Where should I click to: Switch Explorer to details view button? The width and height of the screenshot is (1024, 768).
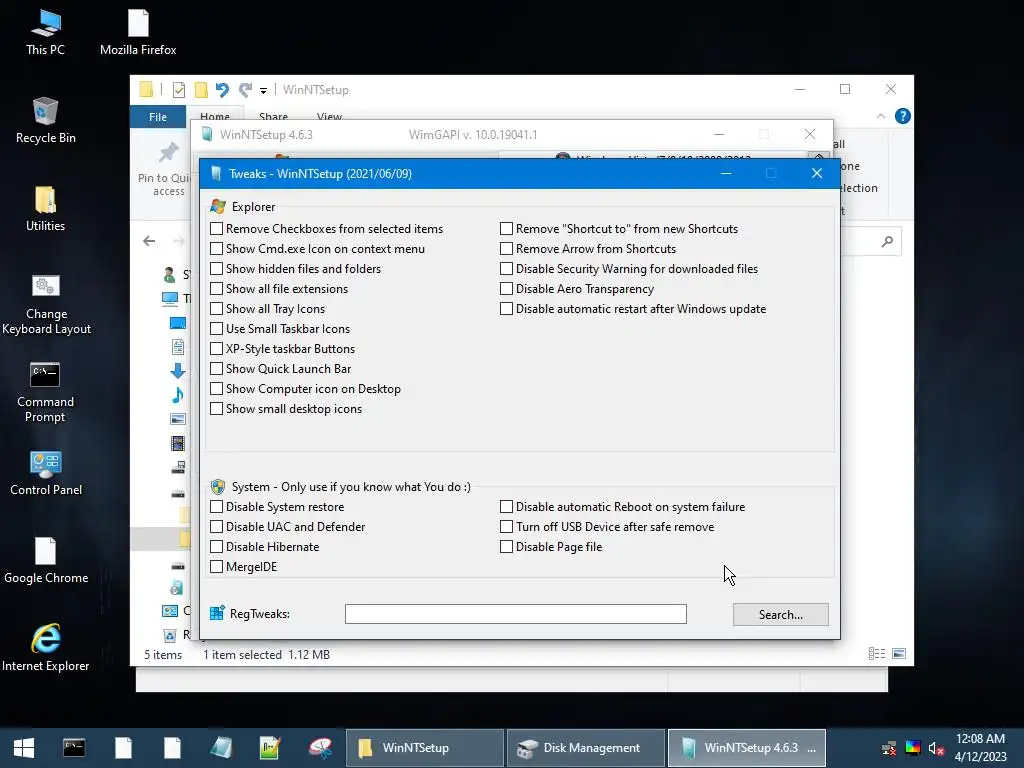(x=877, y=654)
